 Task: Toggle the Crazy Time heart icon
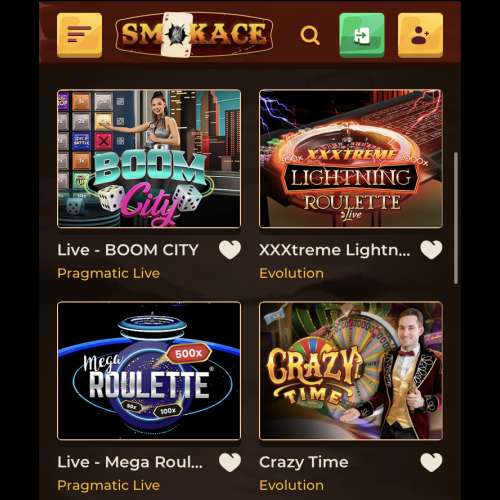tap(431, 462)
